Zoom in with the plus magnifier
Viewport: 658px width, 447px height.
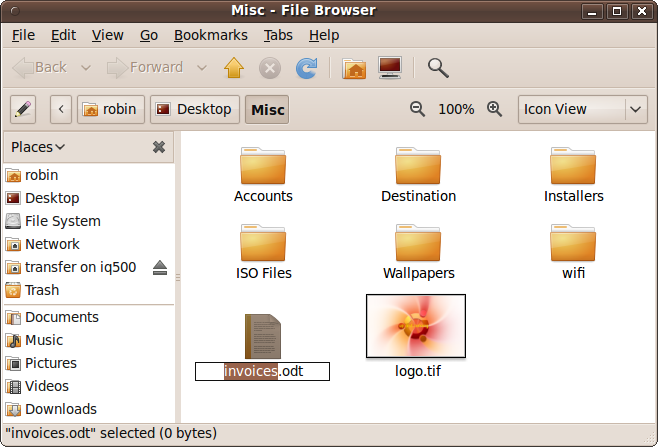[x=495, y=109]
